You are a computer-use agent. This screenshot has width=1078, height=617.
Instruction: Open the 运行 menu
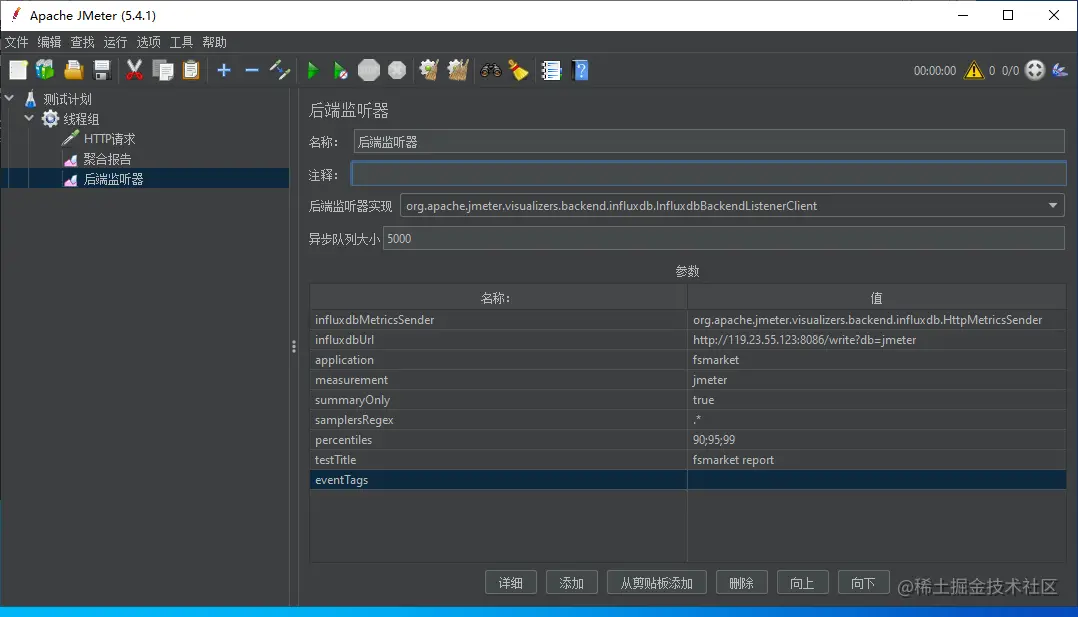click(x=116, y=42)
